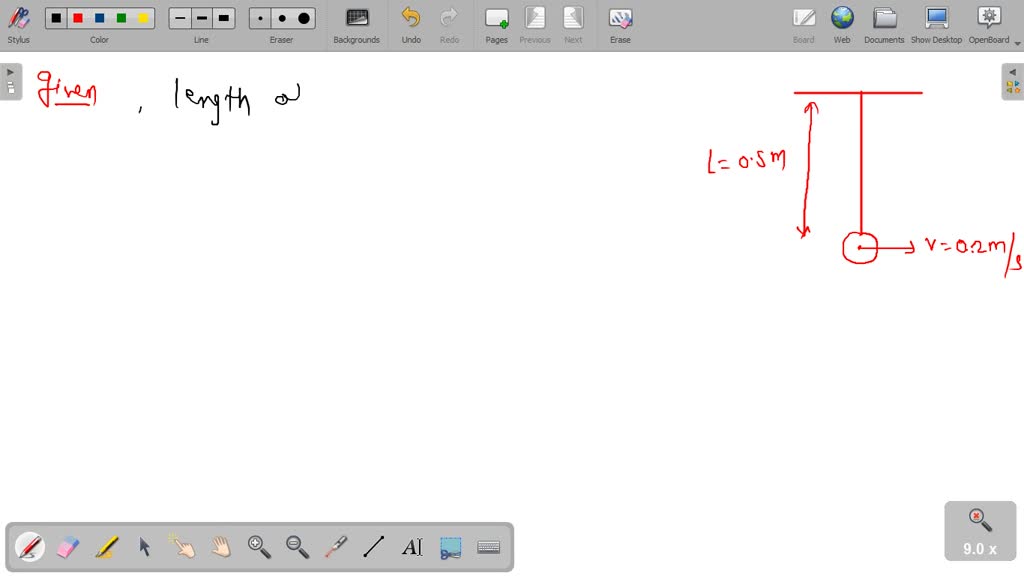Pick the Highlighter tool
Image resolution: width=1024 pixels, height=576 pixels.
tap(105, 546)
